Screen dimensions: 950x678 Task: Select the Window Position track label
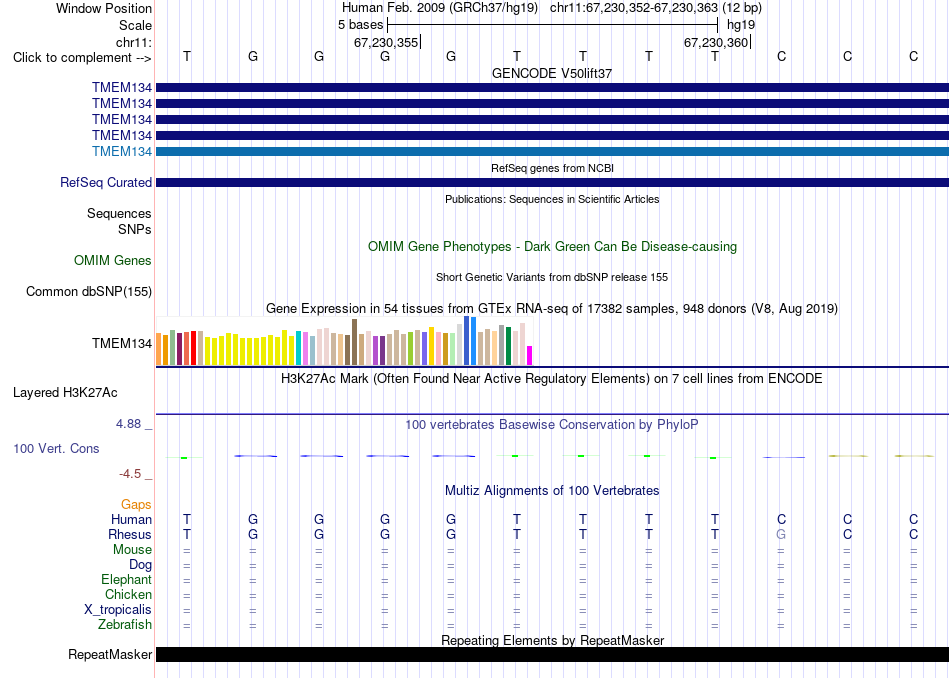[104, 8]
